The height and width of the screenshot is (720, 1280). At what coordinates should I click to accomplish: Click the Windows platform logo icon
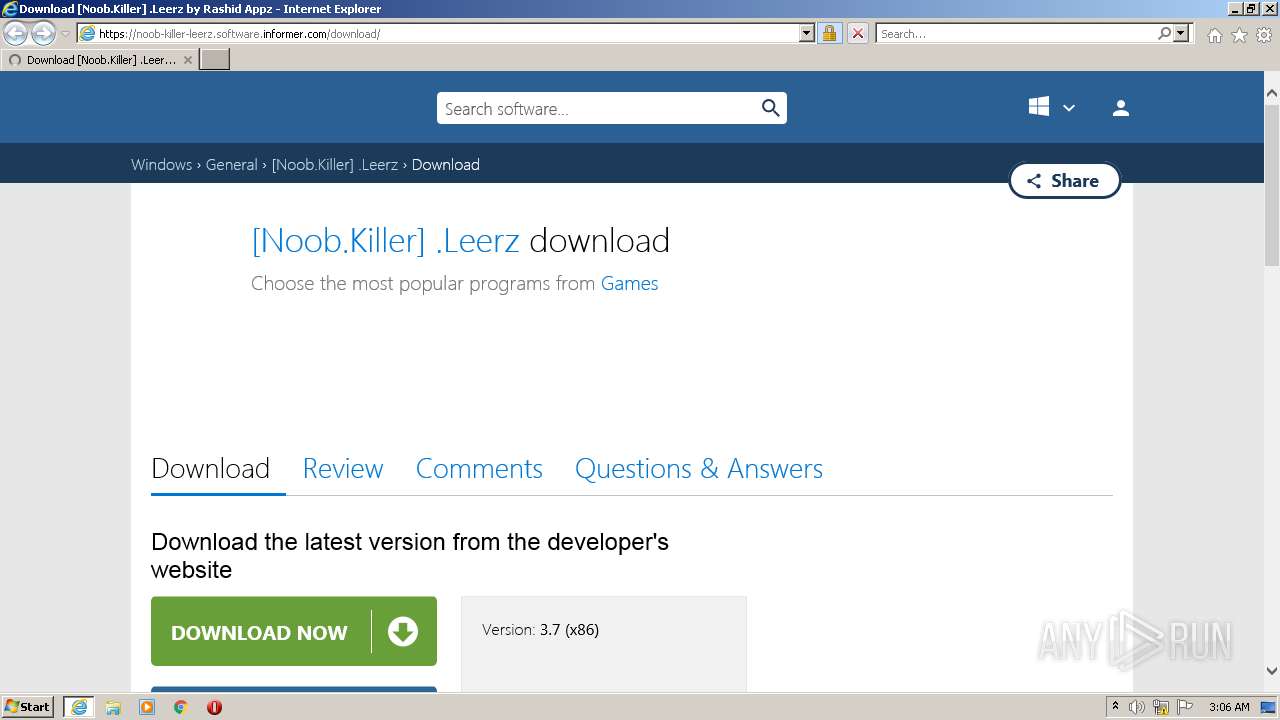[1039, 107]
